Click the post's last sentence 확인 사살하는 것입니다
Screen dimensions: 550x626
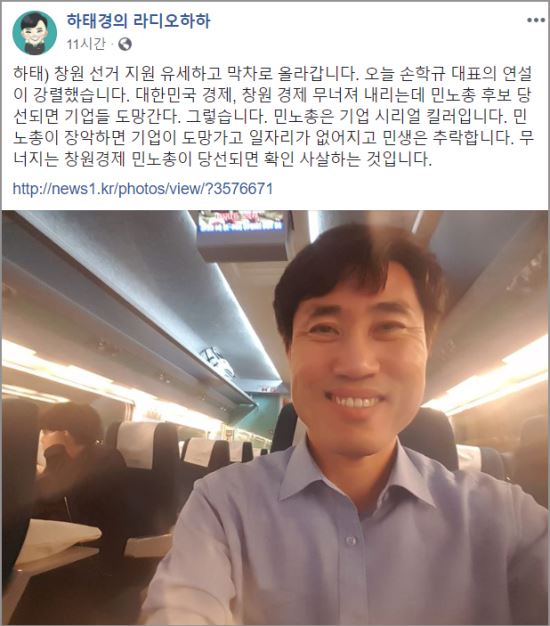pyautogui.click(x=348, y=159)
